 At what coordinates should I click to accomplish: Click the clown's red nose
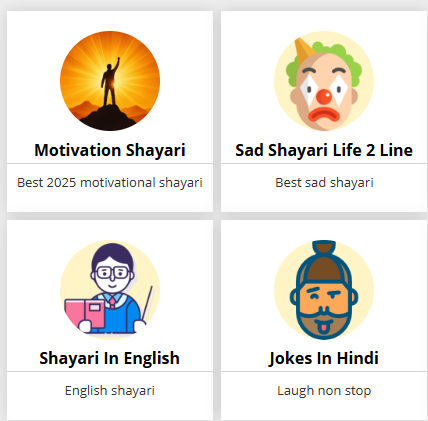coord(324,97)
